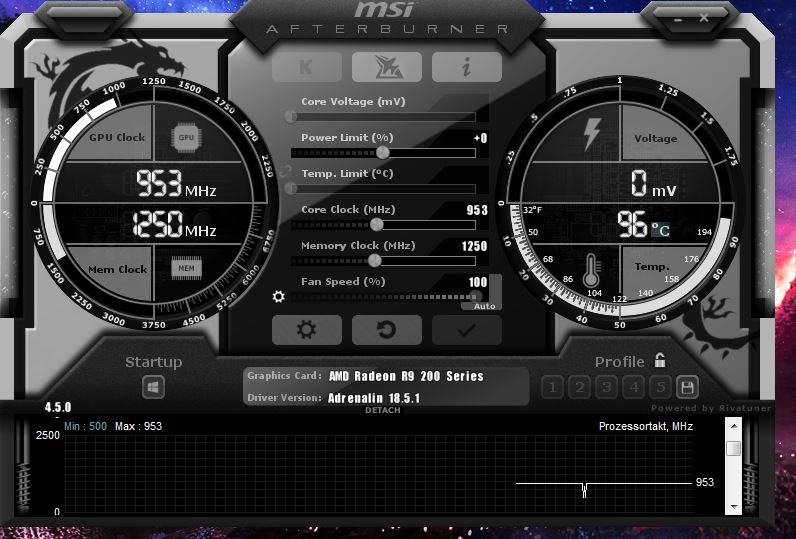
Task: Adjust the Core Voltage slider handle
Action: 291,117
